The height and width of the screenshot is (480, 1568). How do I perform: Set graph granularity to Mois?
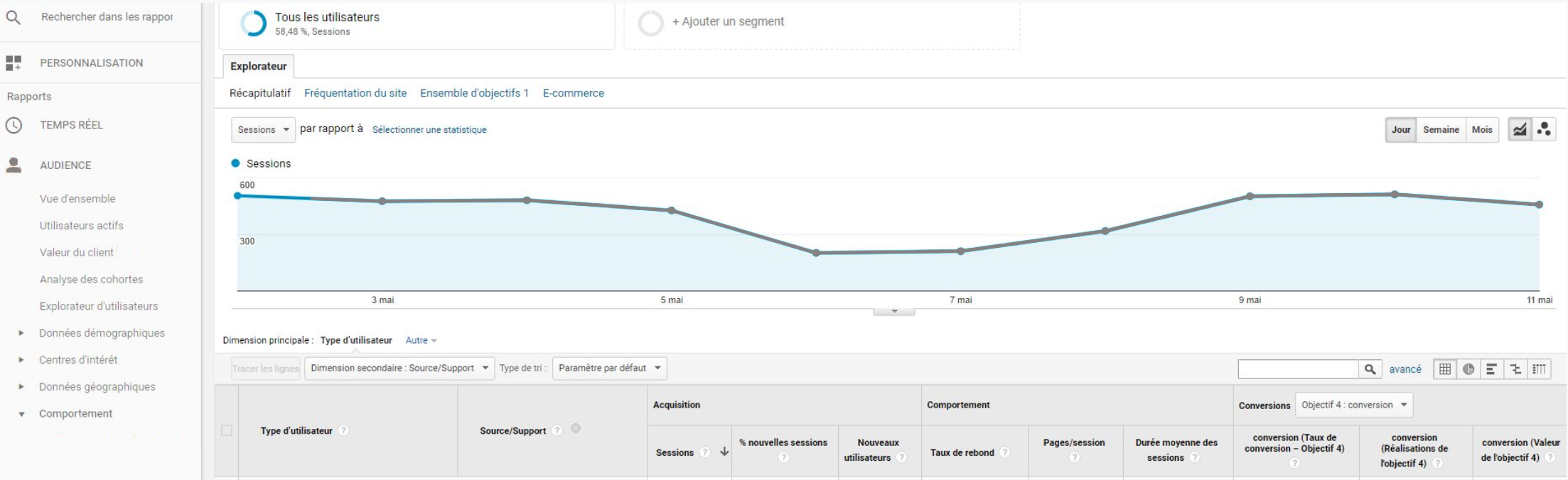1482,130
